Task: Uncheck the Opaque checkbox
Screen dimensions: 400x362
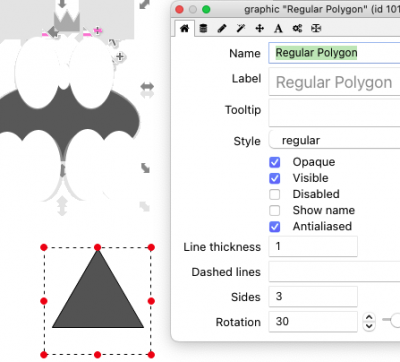Action: coord(275,162)
